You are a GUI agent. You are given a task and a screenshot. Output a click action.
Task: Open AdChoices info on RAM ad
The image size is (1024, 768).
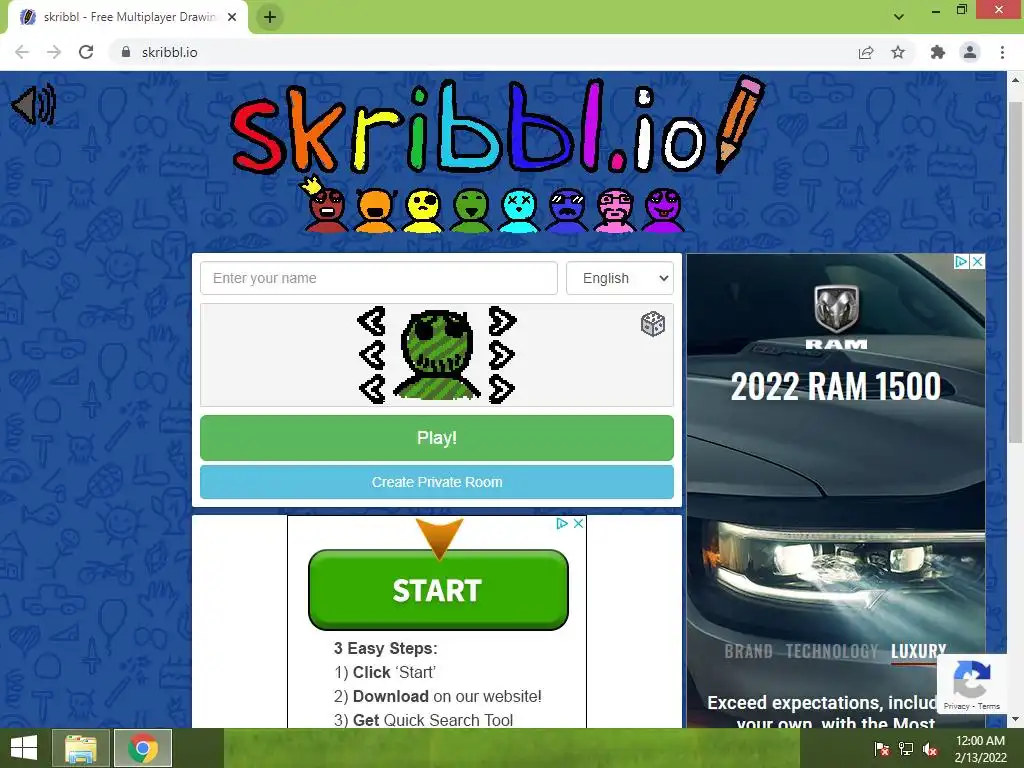click(961, 262)
